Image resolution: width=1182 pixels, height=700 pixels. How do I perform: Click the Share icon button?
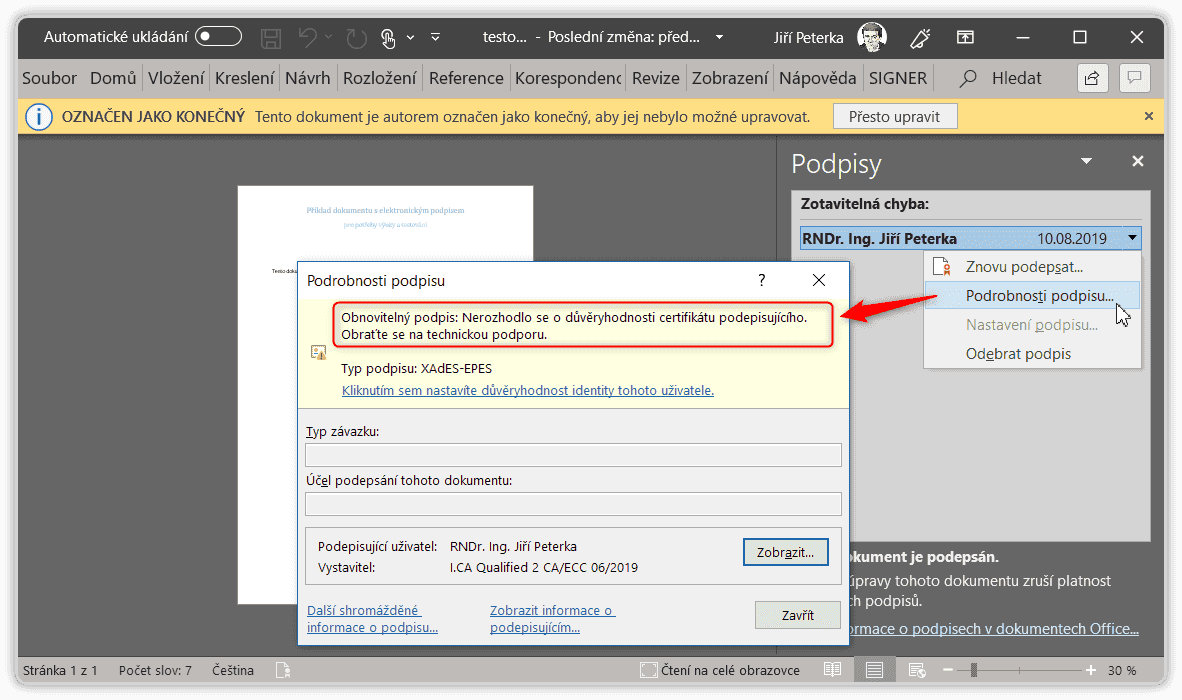(1092, 78)
